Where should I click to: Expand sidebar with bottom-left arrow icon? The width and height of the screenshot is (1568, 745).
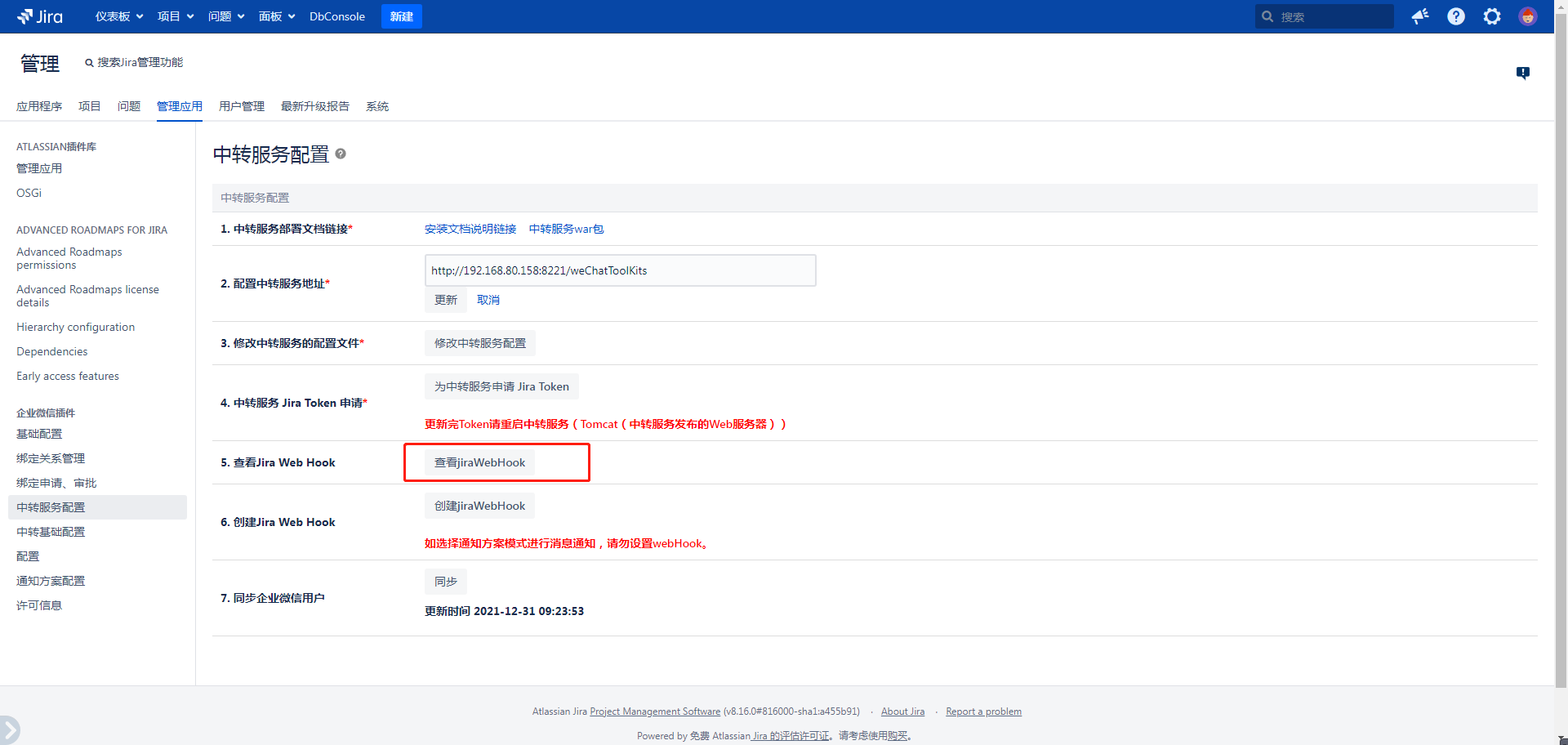(x=9, y=729)
